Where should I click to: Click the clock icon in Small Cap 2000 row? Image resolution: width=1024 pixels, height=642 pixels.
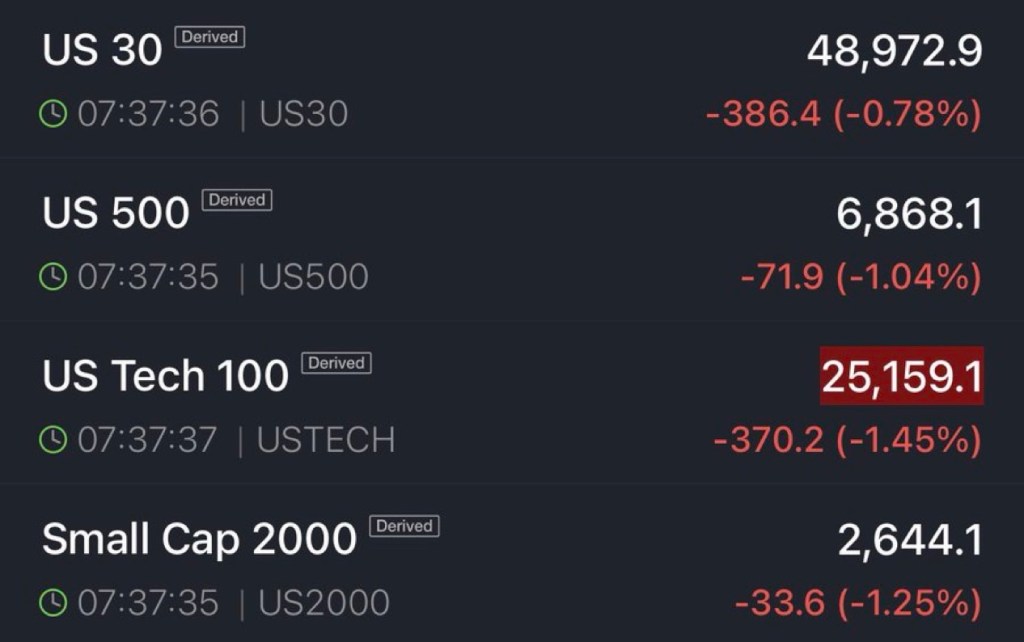point(53,602)
